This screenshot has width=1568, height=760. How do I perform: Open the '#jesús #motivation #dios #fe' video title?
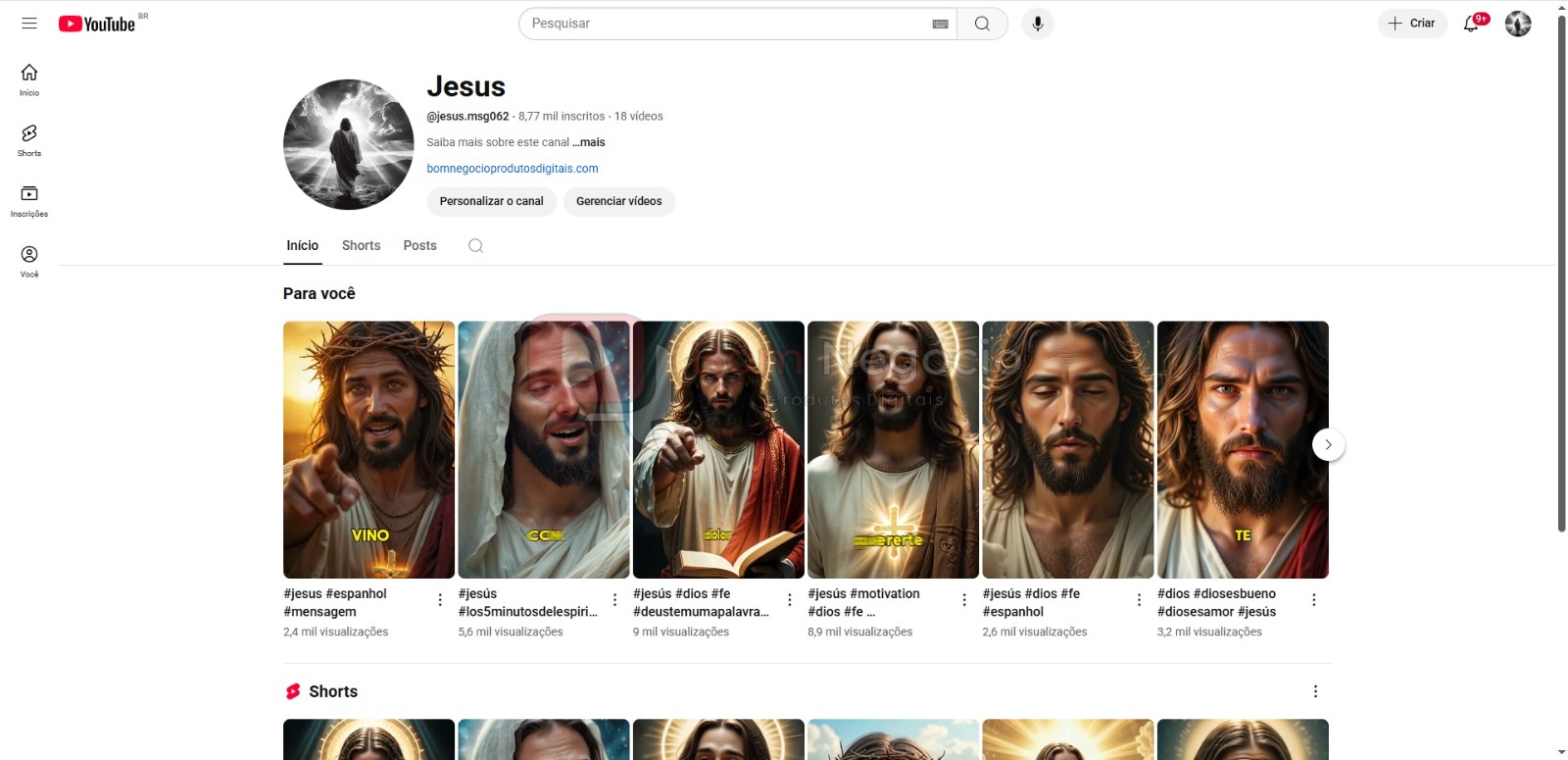(863, 602)
